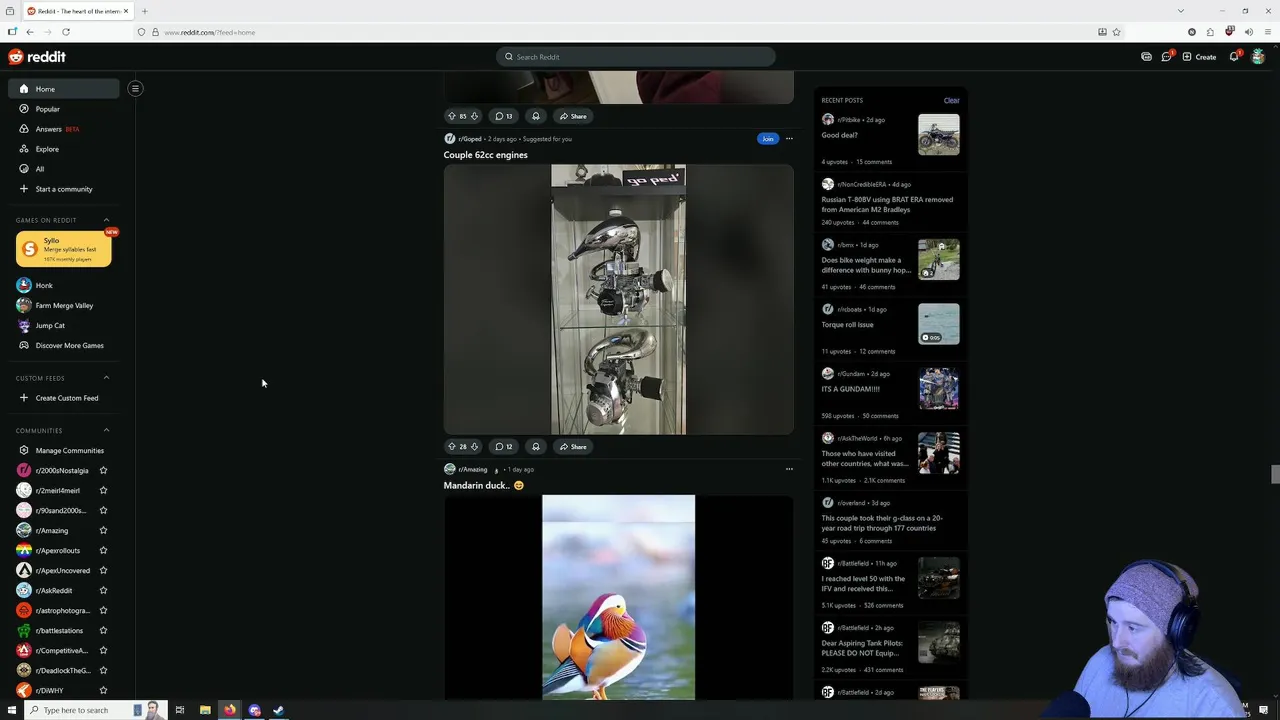The width and height of the screenshot is (1280, 720).
Task: Upvote the Couple 62cc engines post
Action: 451,447
